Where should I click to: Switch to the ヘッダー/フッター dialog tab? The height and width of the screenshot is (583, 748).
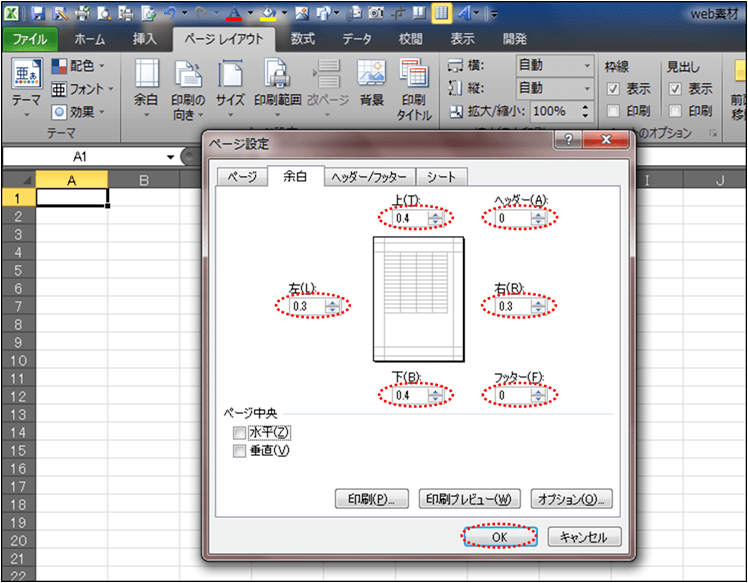pos(369,177)
